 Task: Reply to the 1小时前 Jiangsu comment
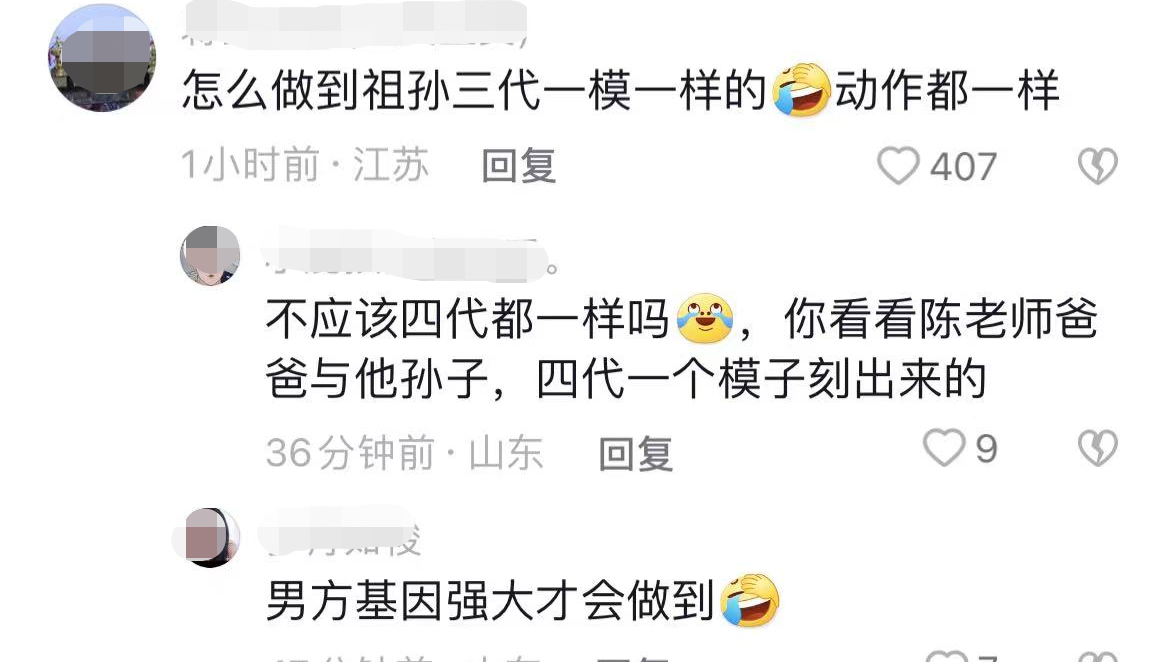tap(518, 165)
